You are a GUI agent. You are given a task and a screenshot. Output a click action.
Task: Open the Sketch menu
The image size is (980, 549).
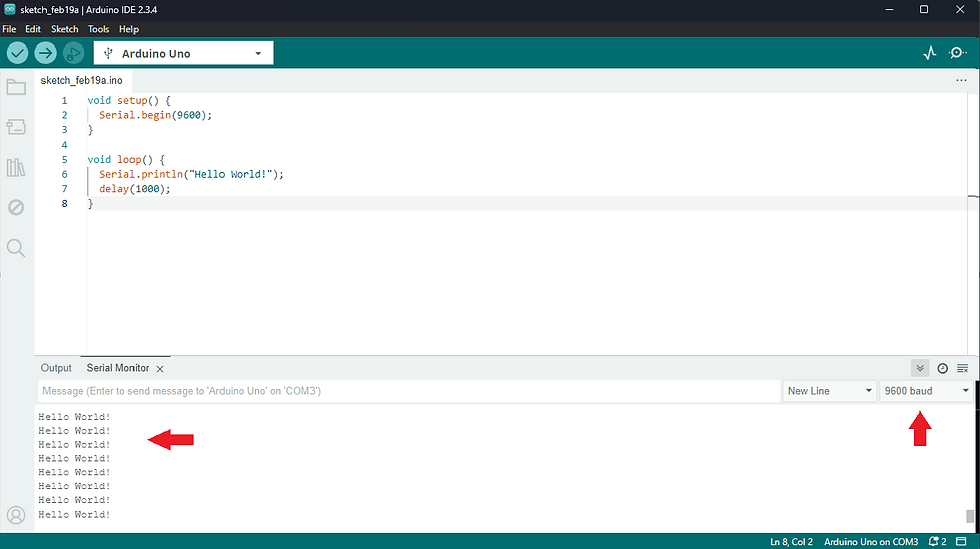click(64, 29)
